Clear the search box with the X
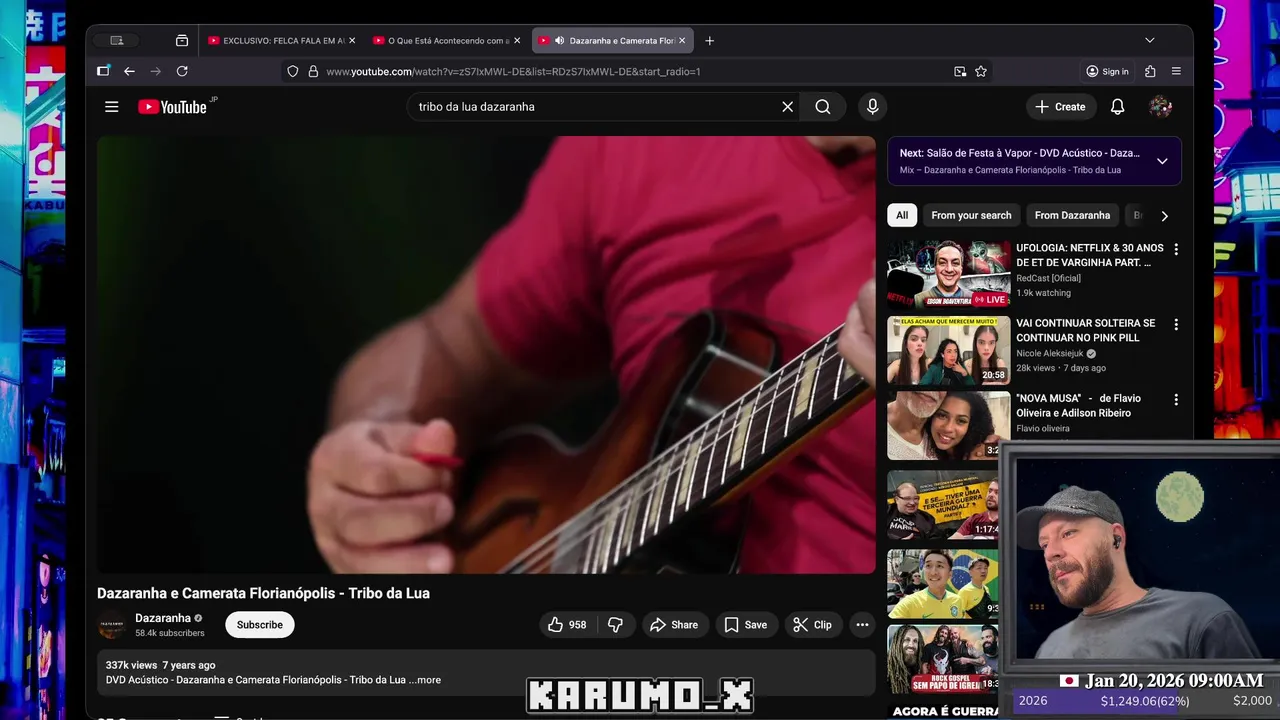1280x720 pixels. [x=787, y=107]
